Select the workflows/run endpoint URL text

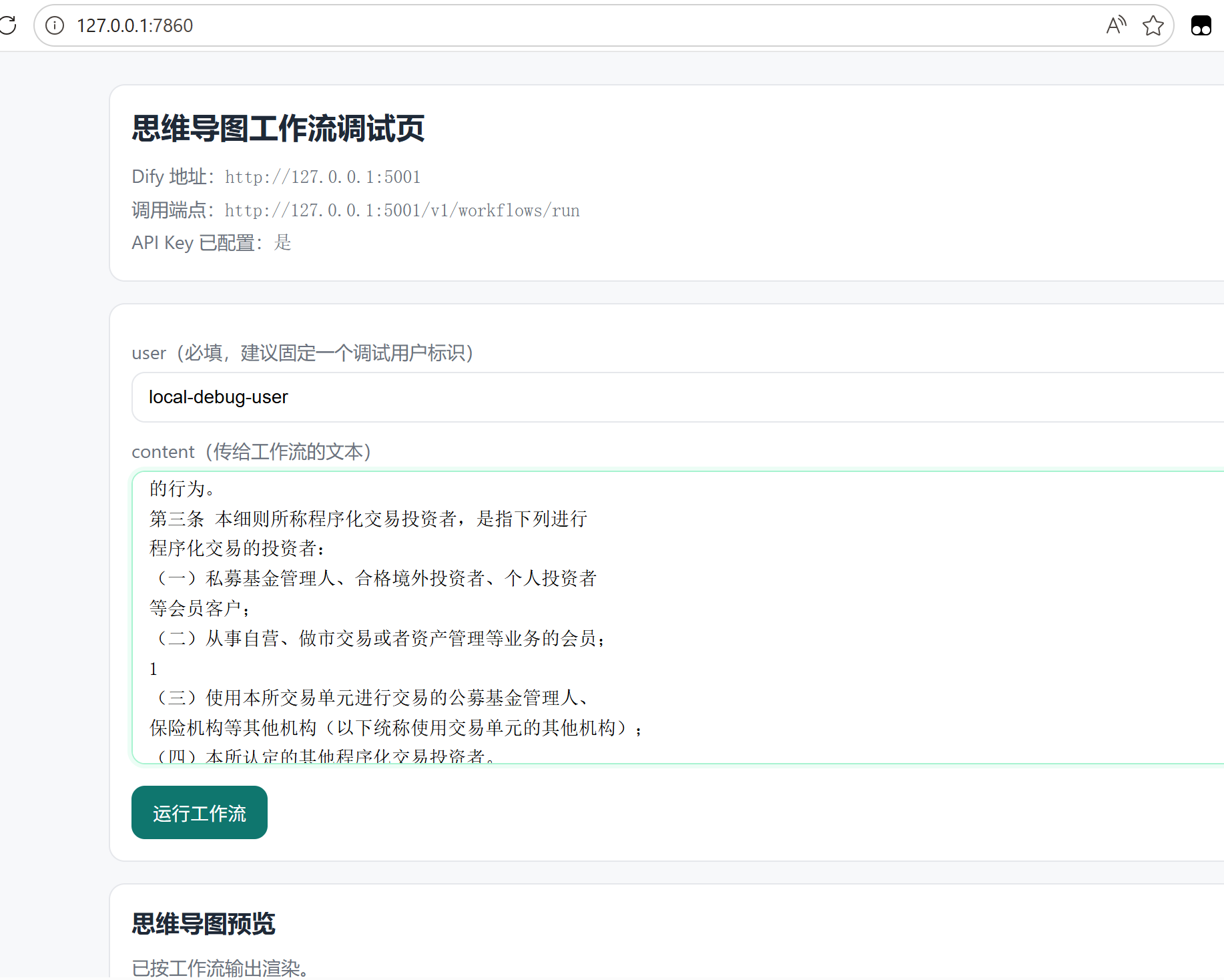(x=402, y=210)
